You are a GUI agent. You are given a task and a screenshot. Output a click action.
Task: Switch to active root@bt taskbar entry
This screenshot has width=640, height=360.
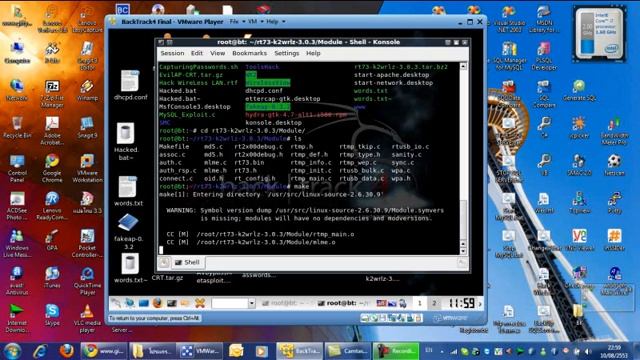[343, 303]
